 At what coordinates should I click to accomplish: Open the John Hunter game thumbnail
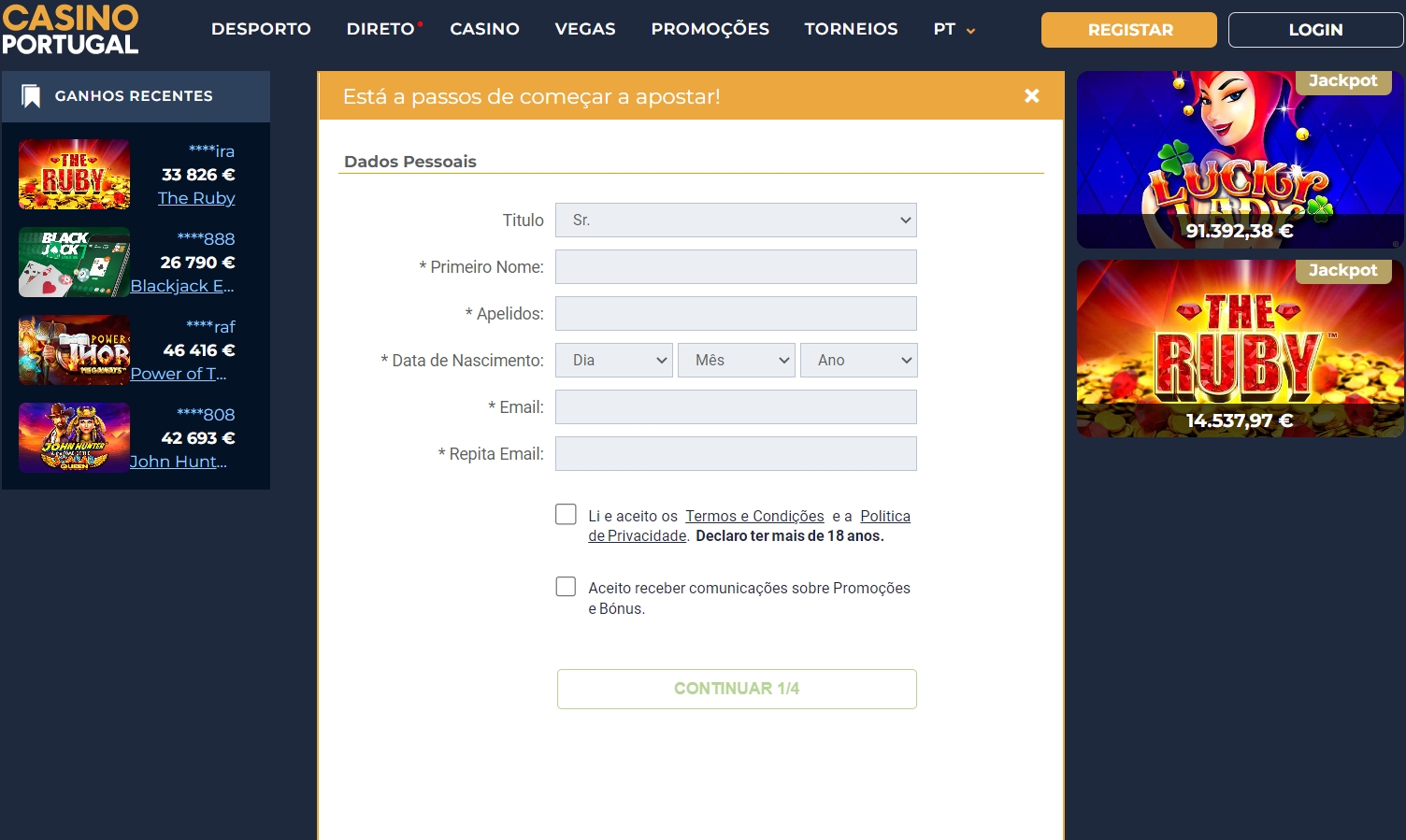coord(74,437)
